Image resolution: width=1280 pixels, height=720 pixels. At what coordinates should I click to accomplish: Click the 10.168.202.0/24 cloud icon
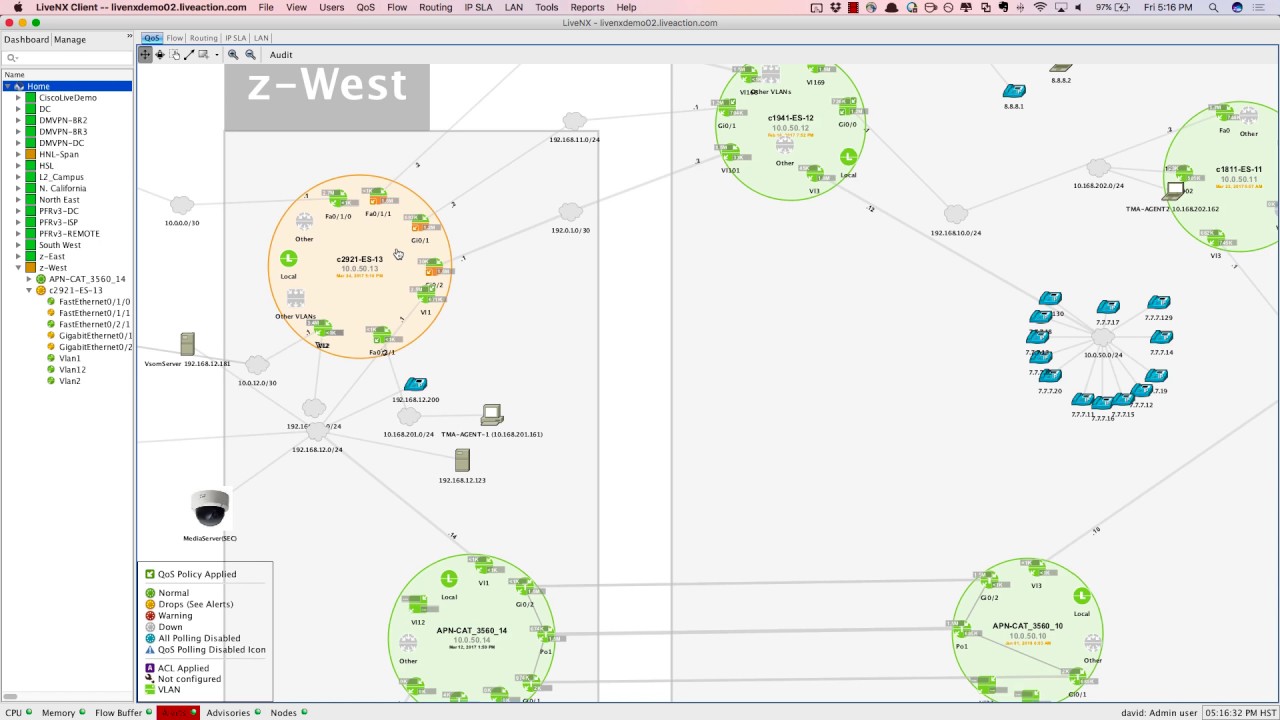pyautogui.click(x=1098, y=168)
